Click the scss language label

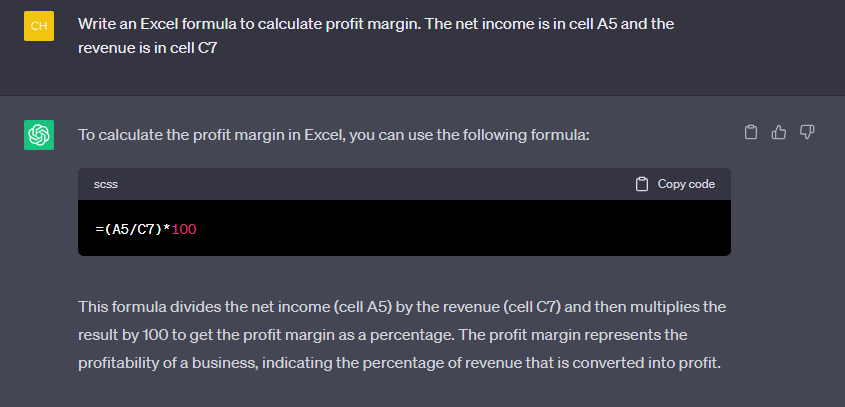106,184
